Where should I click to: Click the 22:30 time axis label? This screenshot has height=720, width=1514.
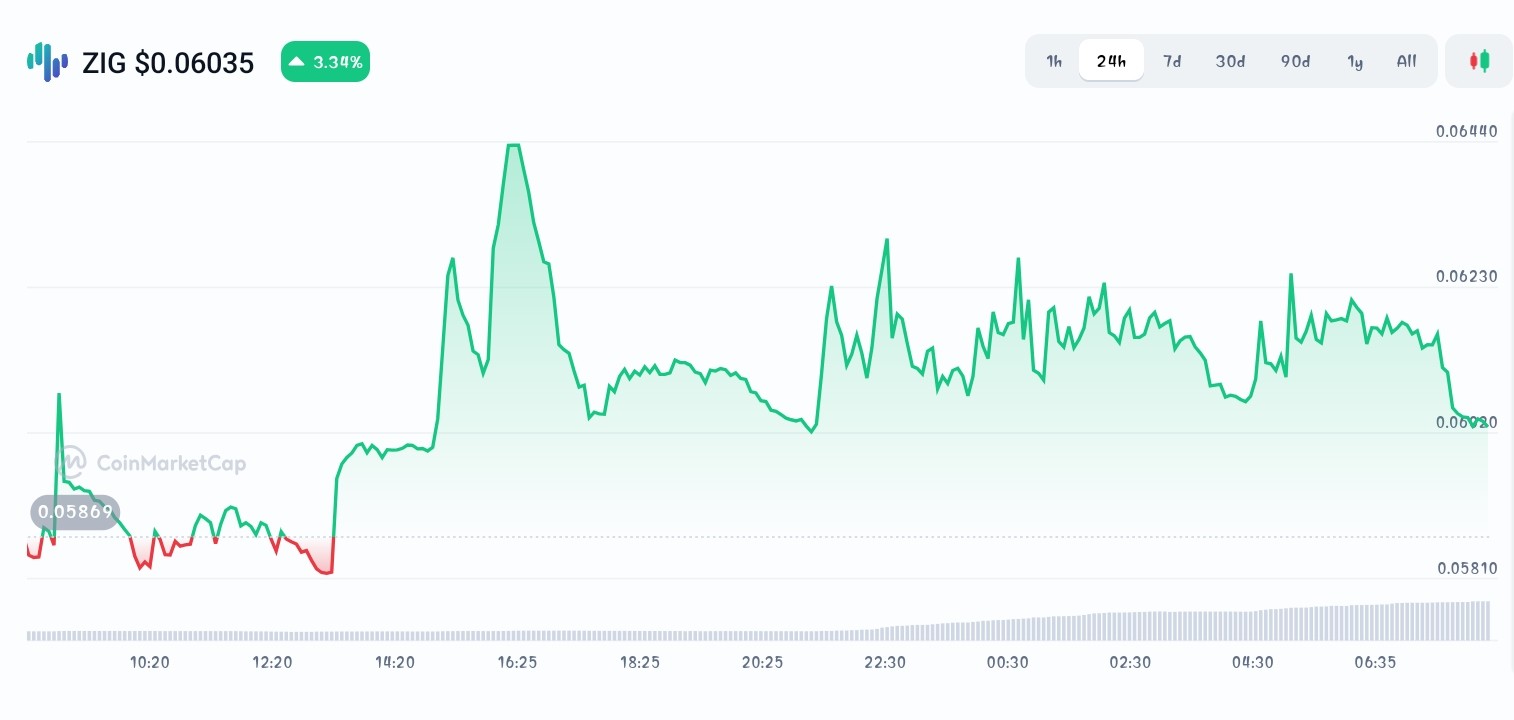click(885, 662)
